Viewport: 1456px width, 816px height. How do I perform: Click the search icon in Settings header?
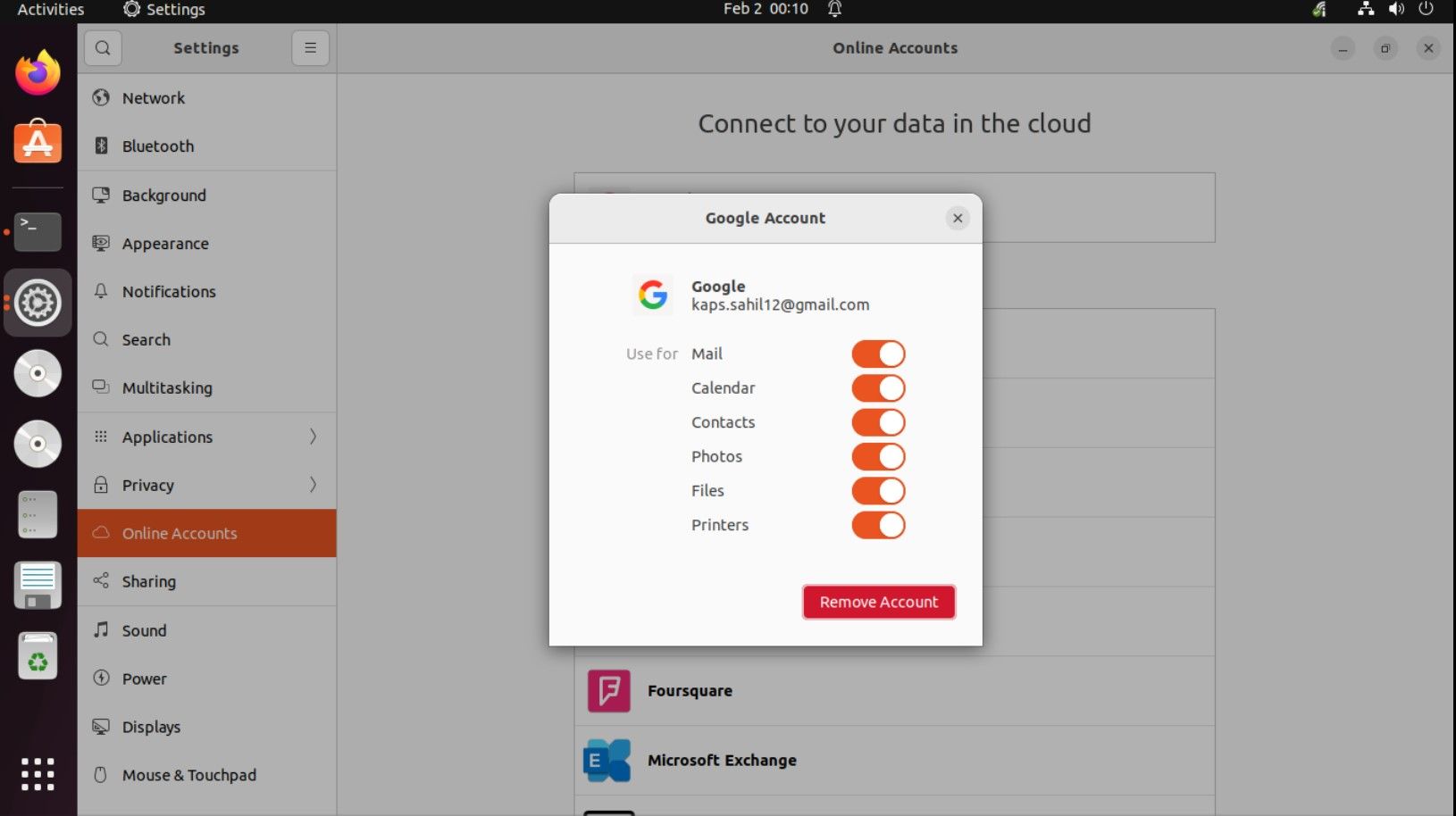(x=103, y=48)
